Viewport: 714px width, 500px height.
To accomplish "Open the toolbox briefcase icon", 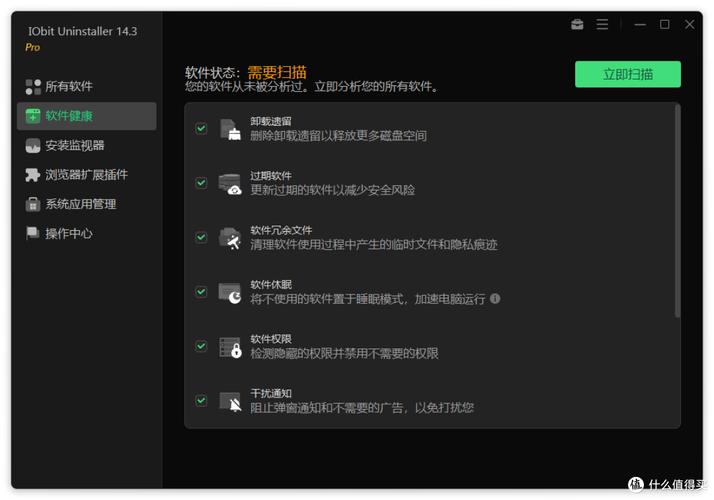I will [577, 25].
